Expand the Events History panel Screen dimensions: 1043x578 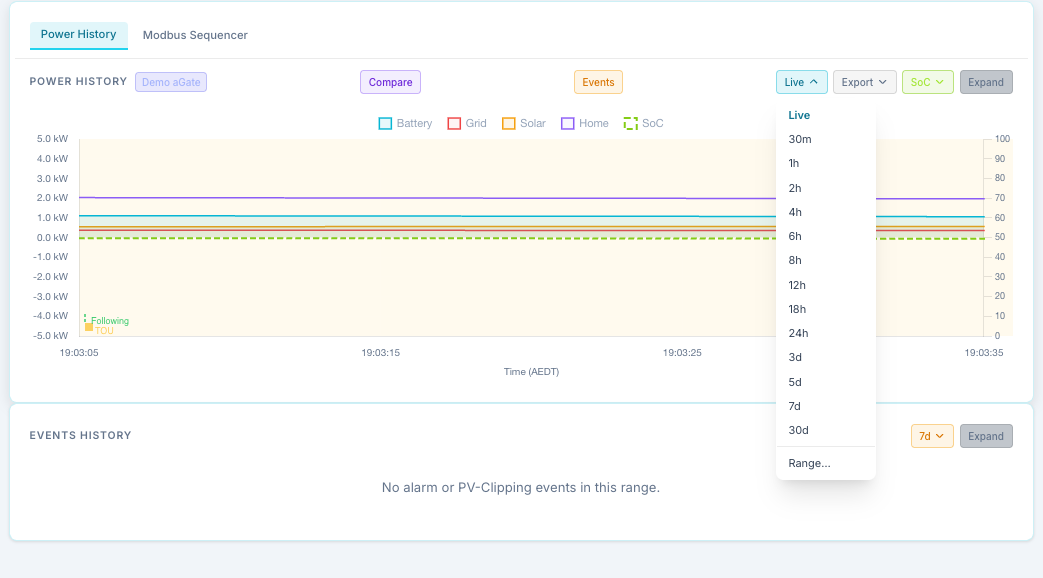click(986, 436)
